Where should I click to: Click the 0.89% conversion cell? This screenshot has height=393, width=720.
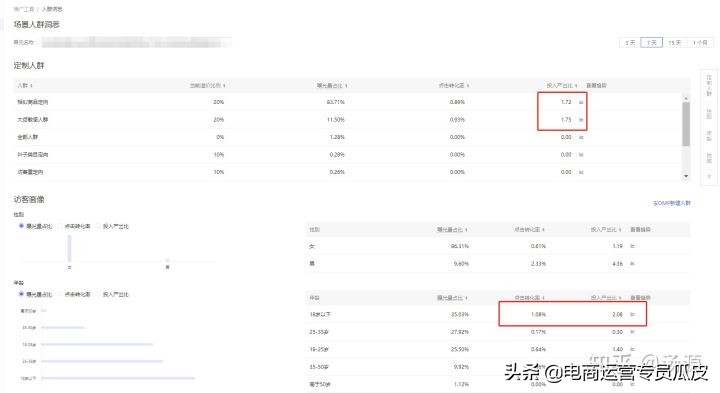tap(457, 102)
